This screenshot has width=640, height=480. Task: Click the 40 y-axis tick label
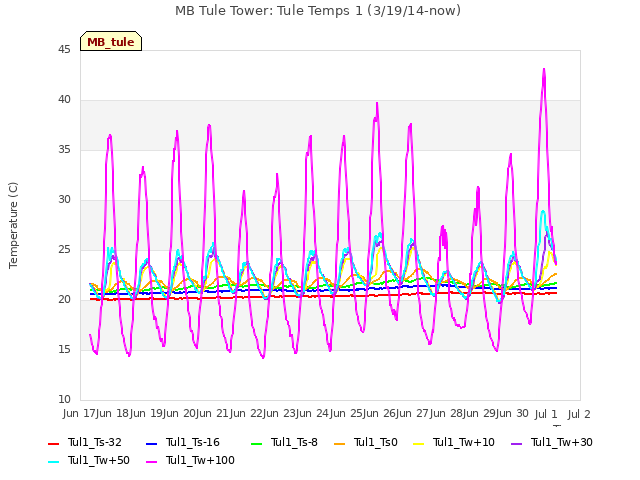(64, 100)
